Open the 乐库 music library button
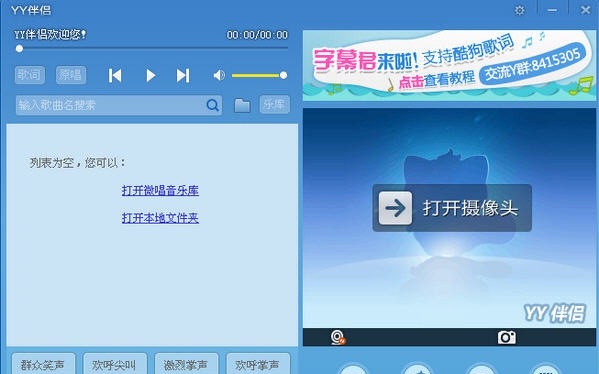 tap(275, 105)
